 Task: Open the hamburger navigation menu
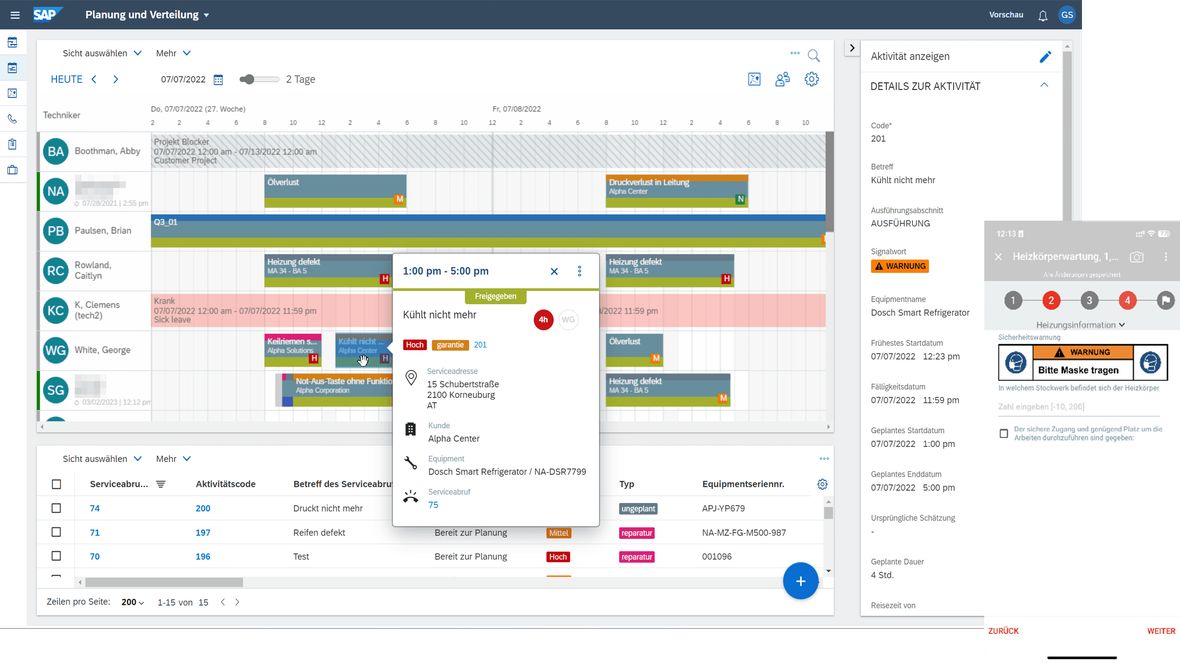(x=14, y=15)
